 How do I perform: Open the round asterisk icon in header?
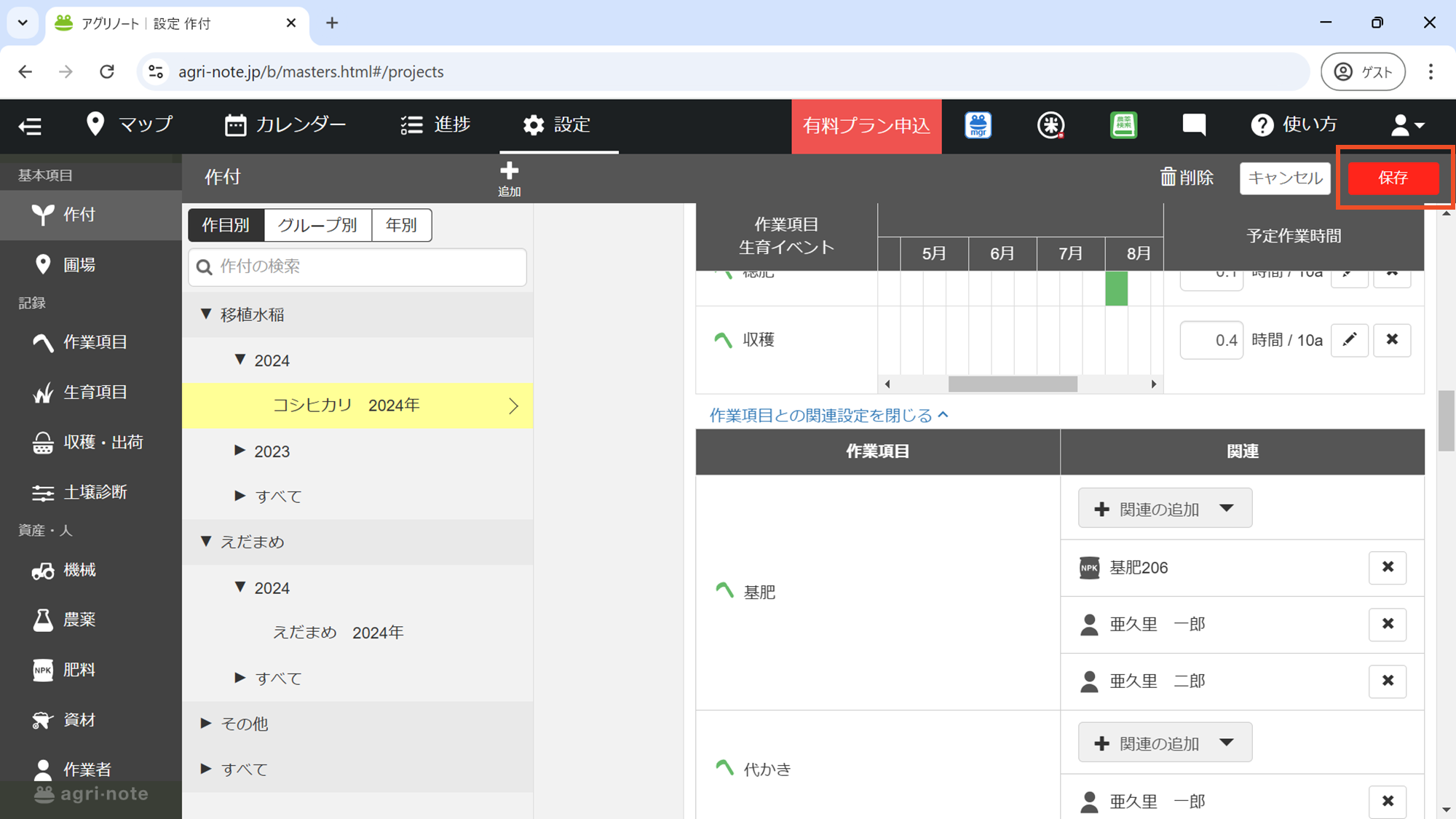coord(1051,125)
